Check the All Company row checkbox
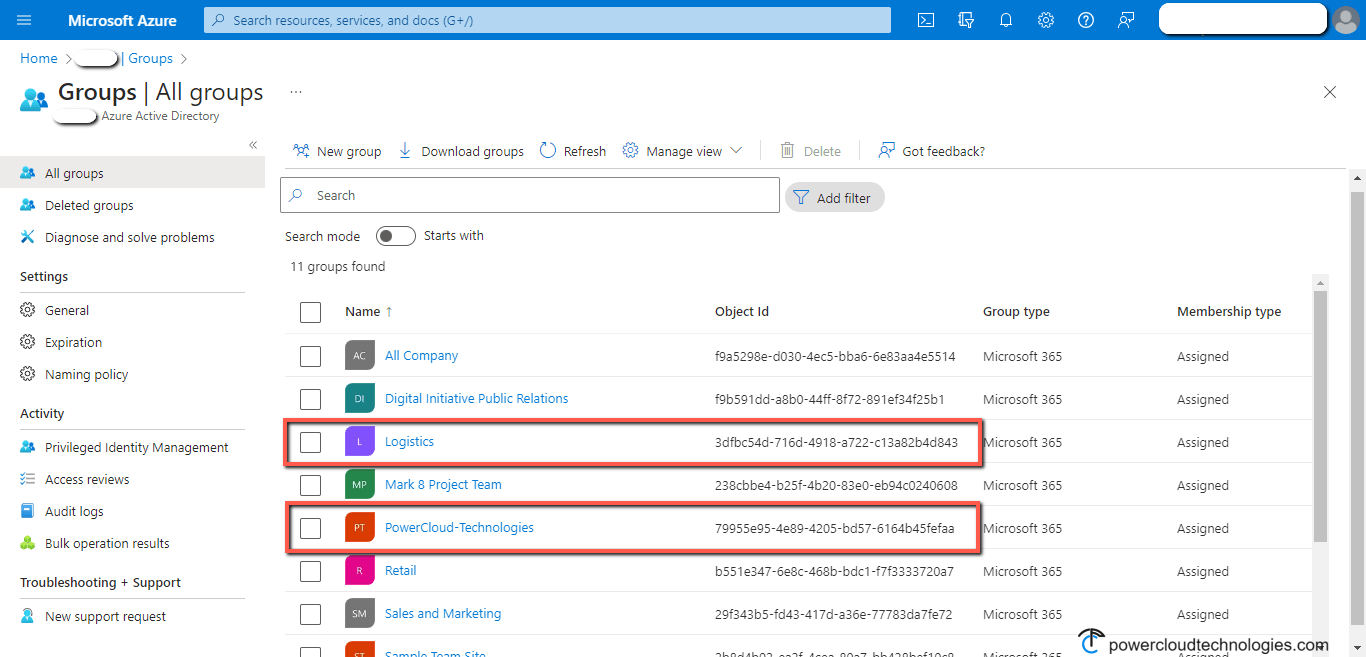This screenshot has width=1366, height=657. [x=311, y=356]
